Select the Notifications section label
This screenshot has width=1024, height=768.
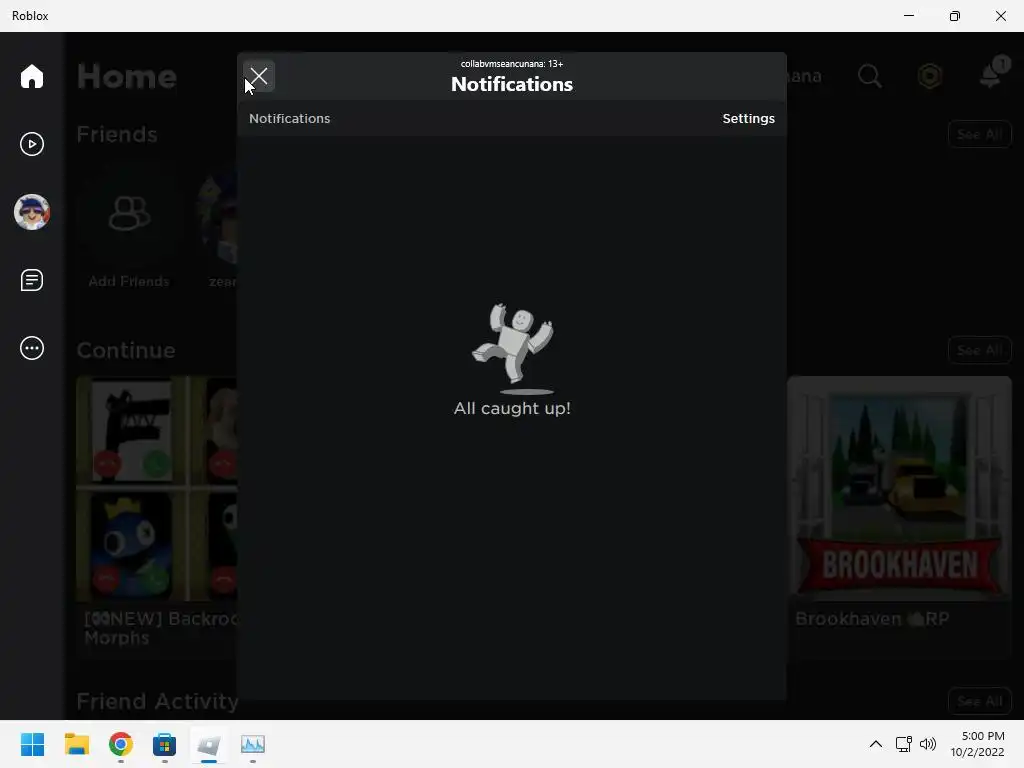(289, 119)
